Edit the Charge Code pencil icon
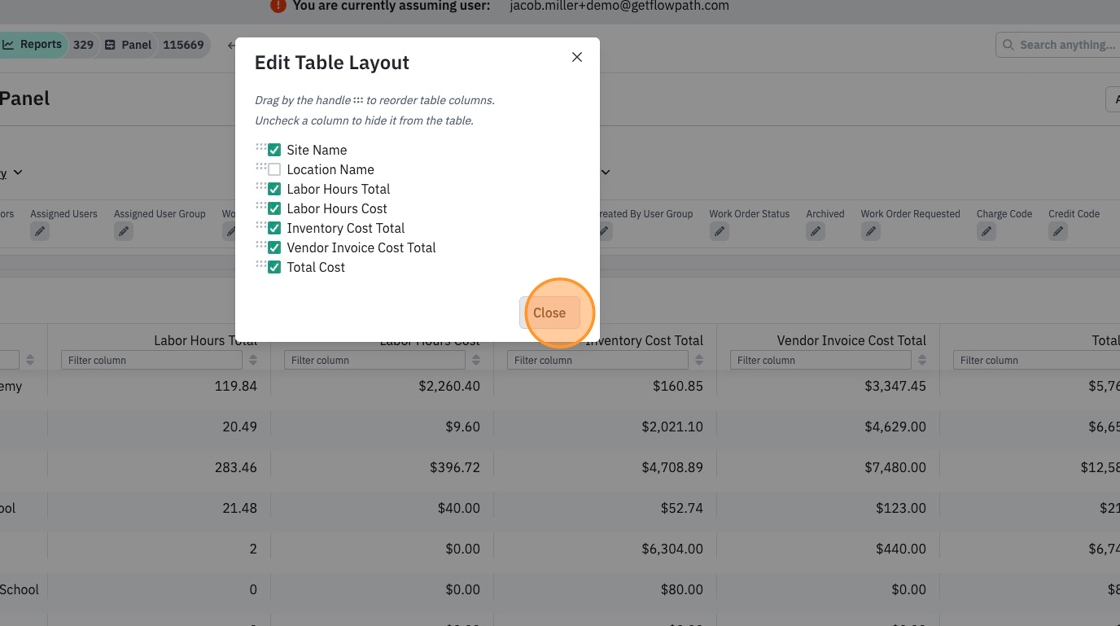The width and height of the screenshot is (1120, 626). click(x=986, y=232)
